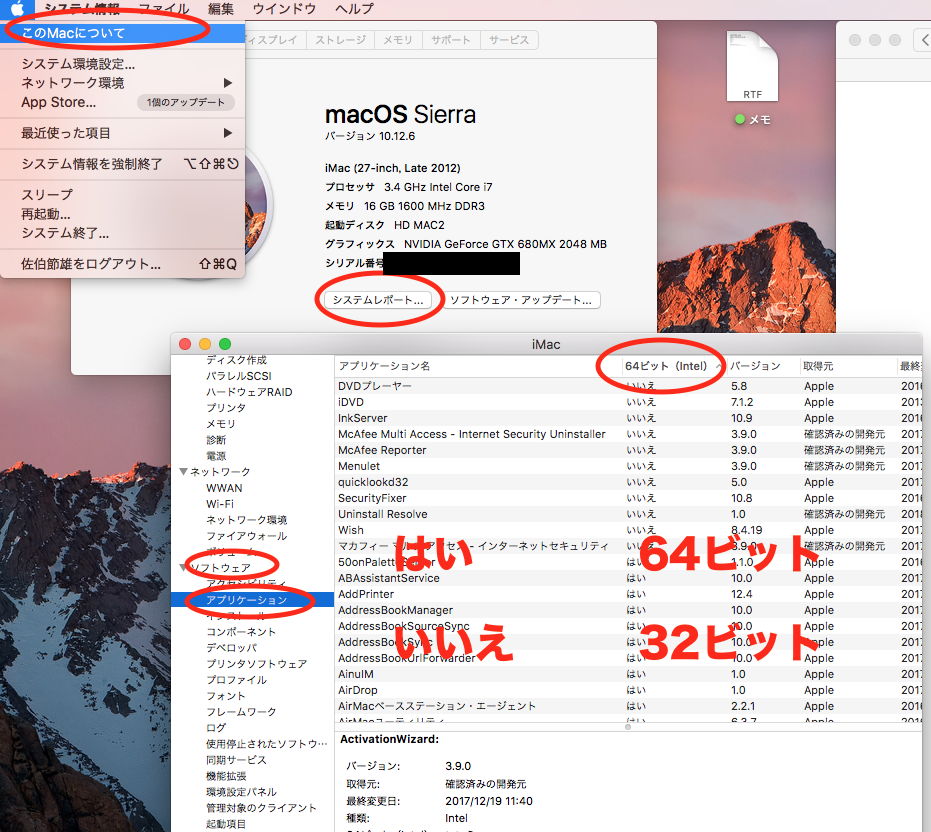
Task: Select 'WWAN' in the sidebar
Action: pyautogui.click(x=224, y=488)
